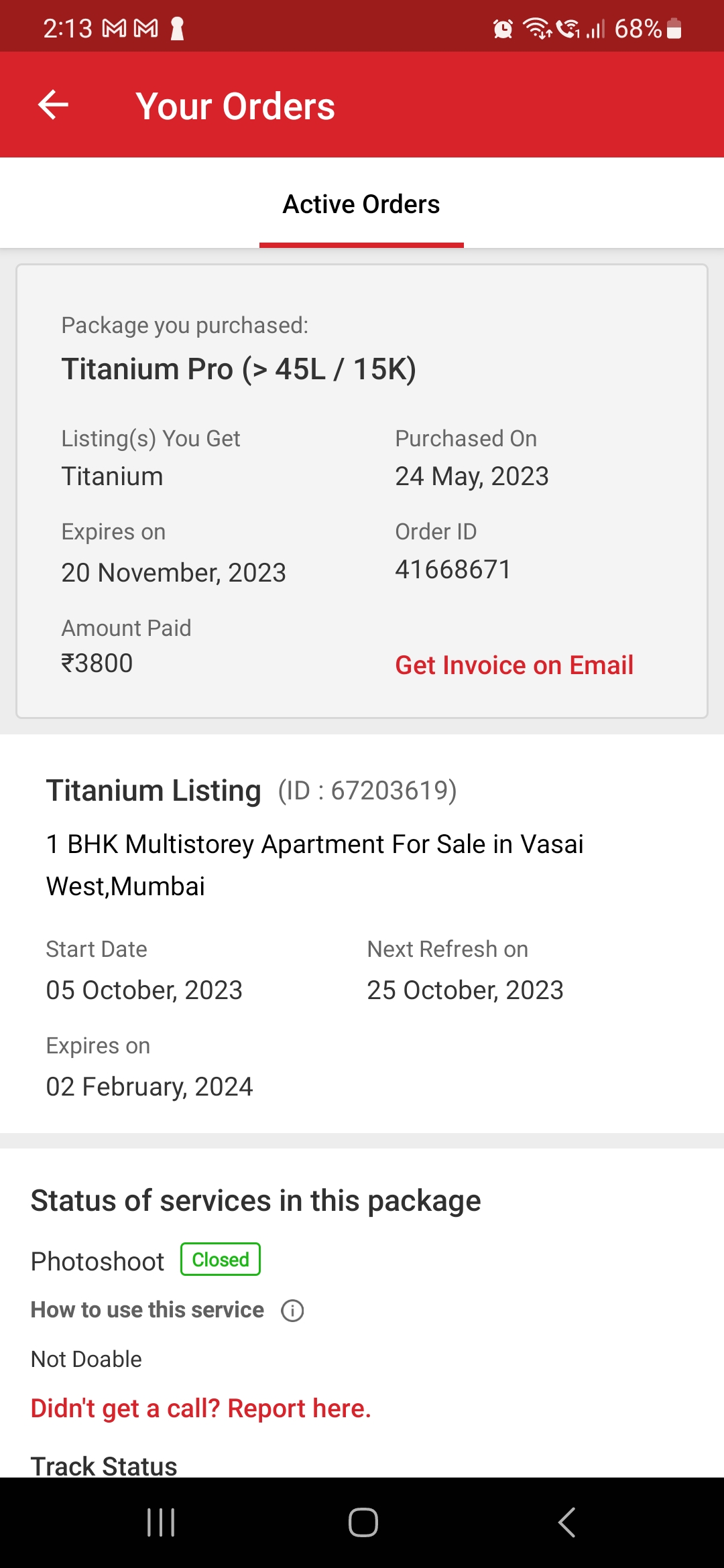
Task: Tap the back arrow in Your Orders header
Action: [x=53, y=105]
